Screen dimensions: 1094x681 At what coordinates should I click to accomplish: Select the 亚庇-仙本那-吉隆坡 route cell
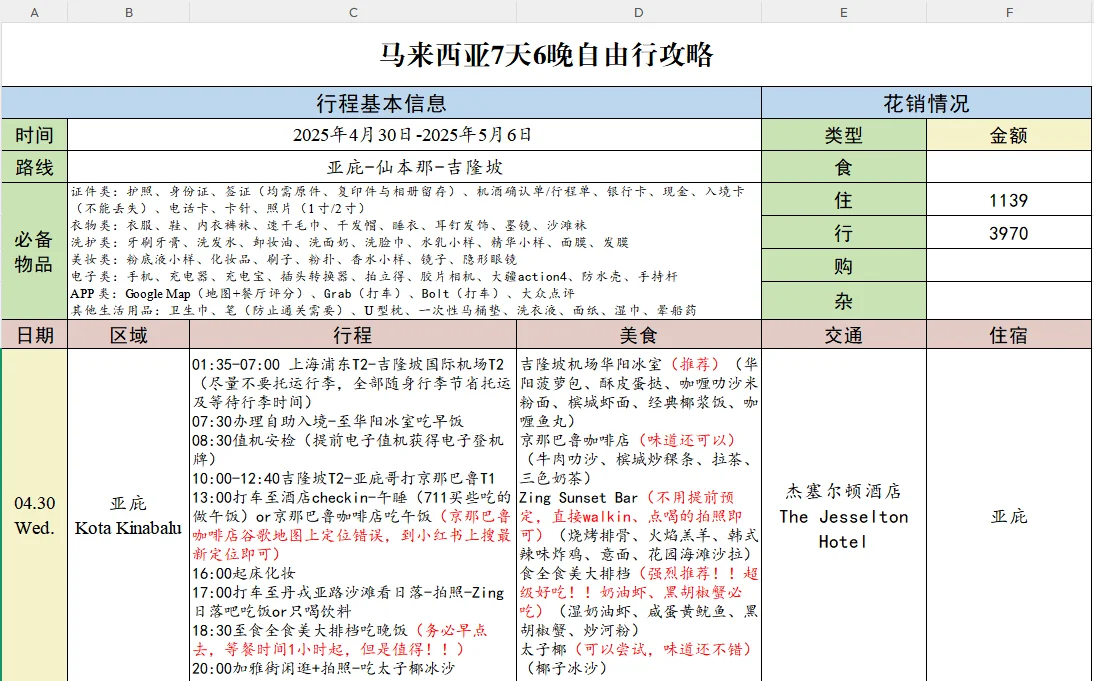click(415, 166)
